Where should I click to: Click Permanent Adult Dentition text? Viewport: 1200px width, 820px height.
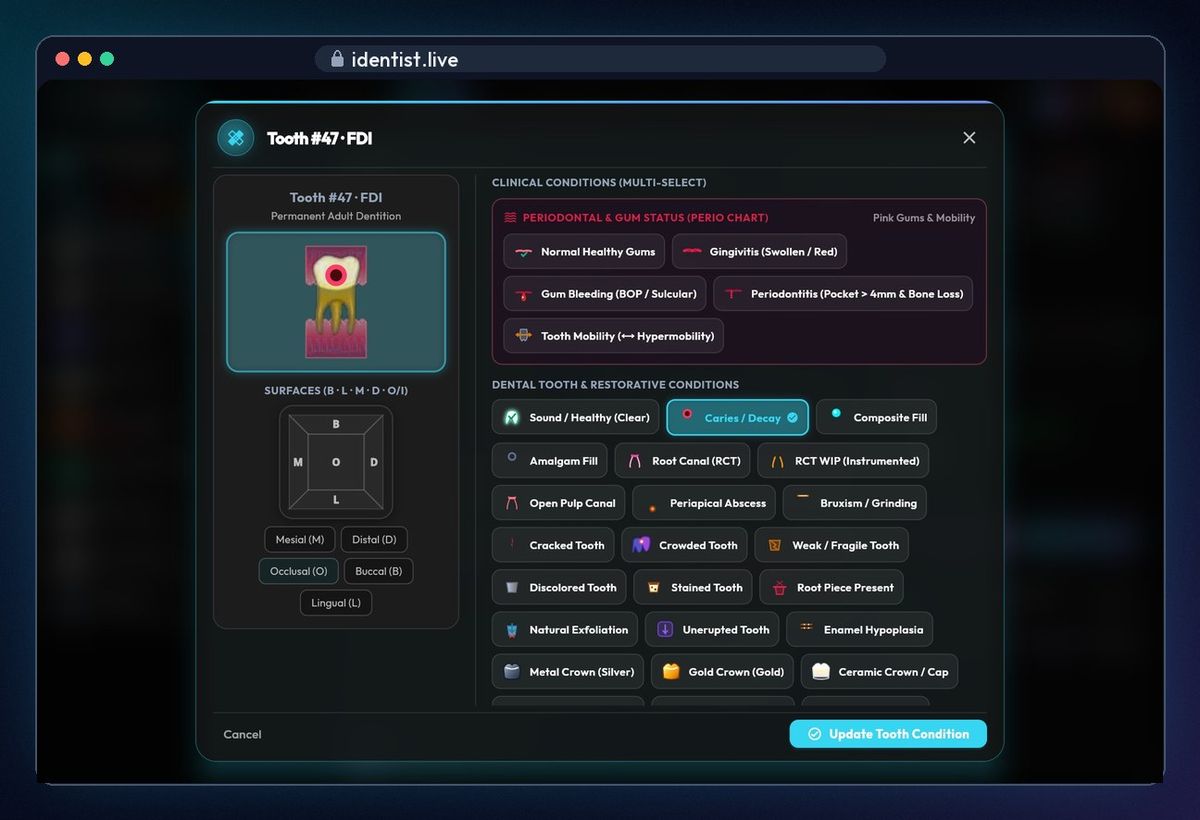click(336, 216)
